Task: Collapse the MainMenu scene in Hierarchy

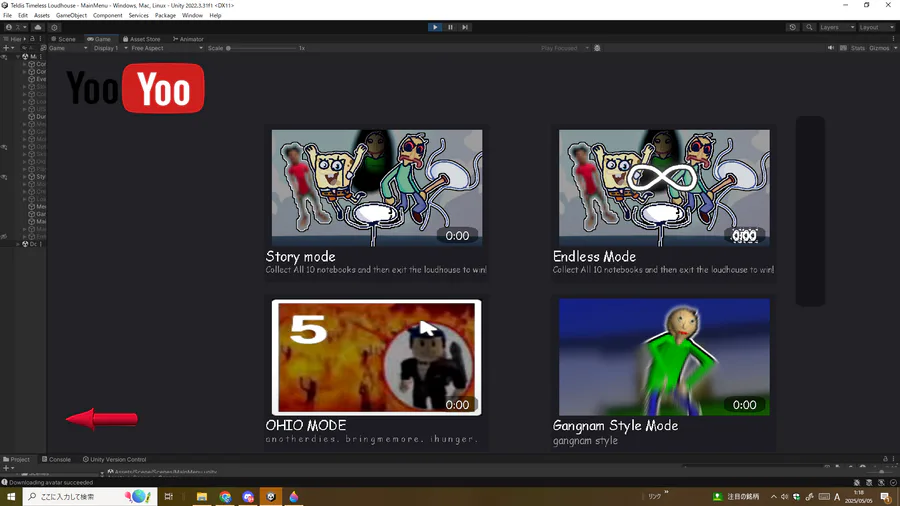Action: (x=18, y=57)
